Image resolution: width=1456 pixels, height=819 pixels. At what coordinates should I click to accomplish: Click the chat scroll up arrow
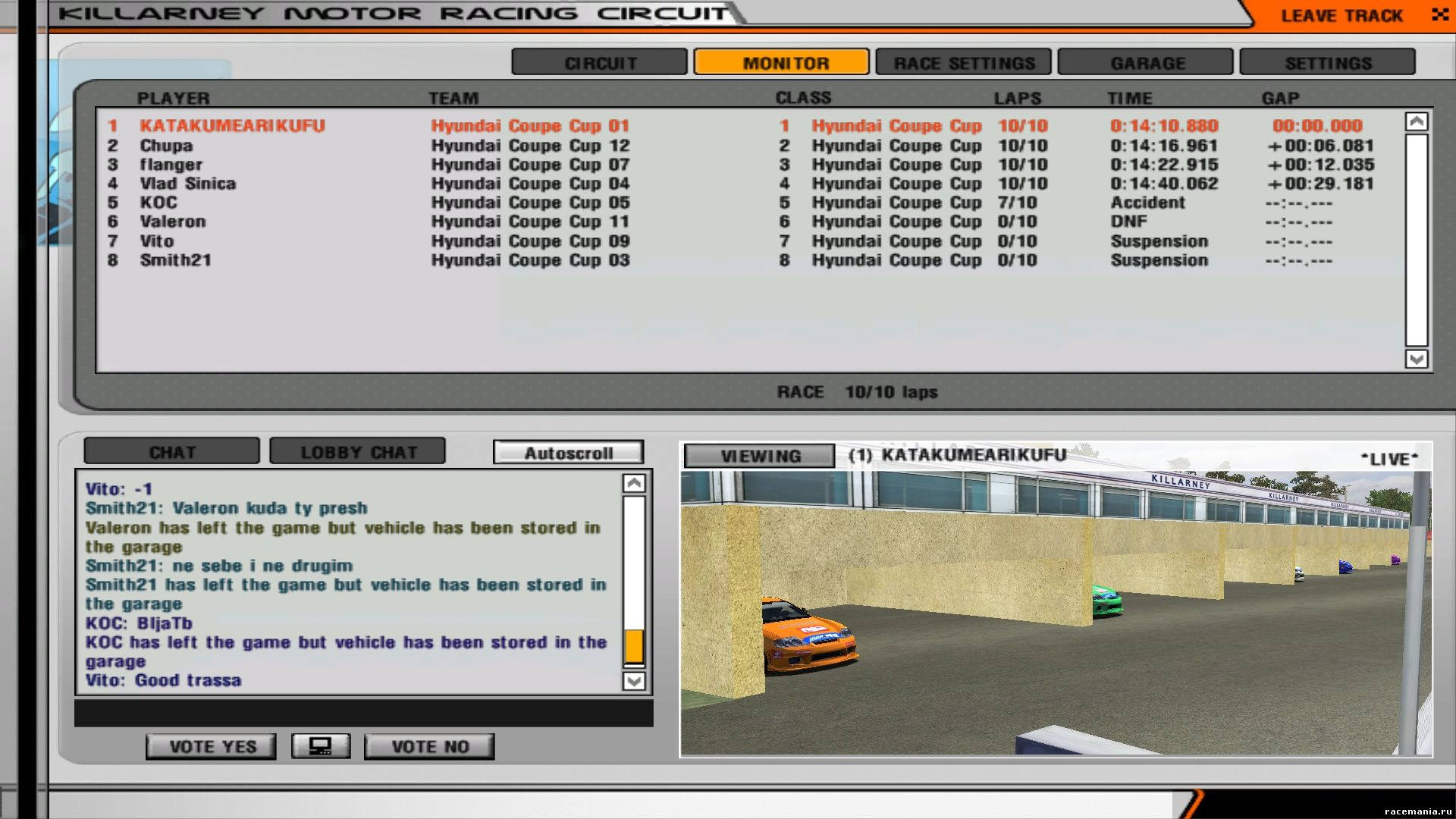pos(634,483)
